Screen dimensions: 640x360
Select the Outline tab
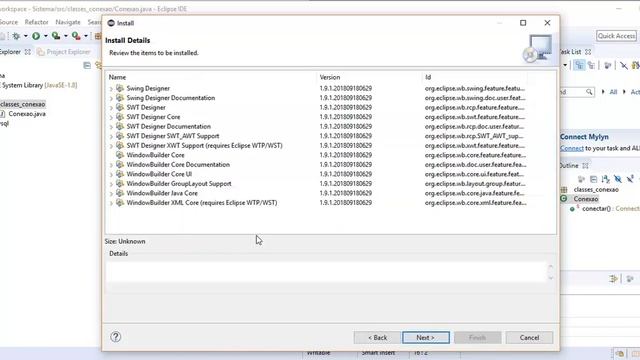569,165
